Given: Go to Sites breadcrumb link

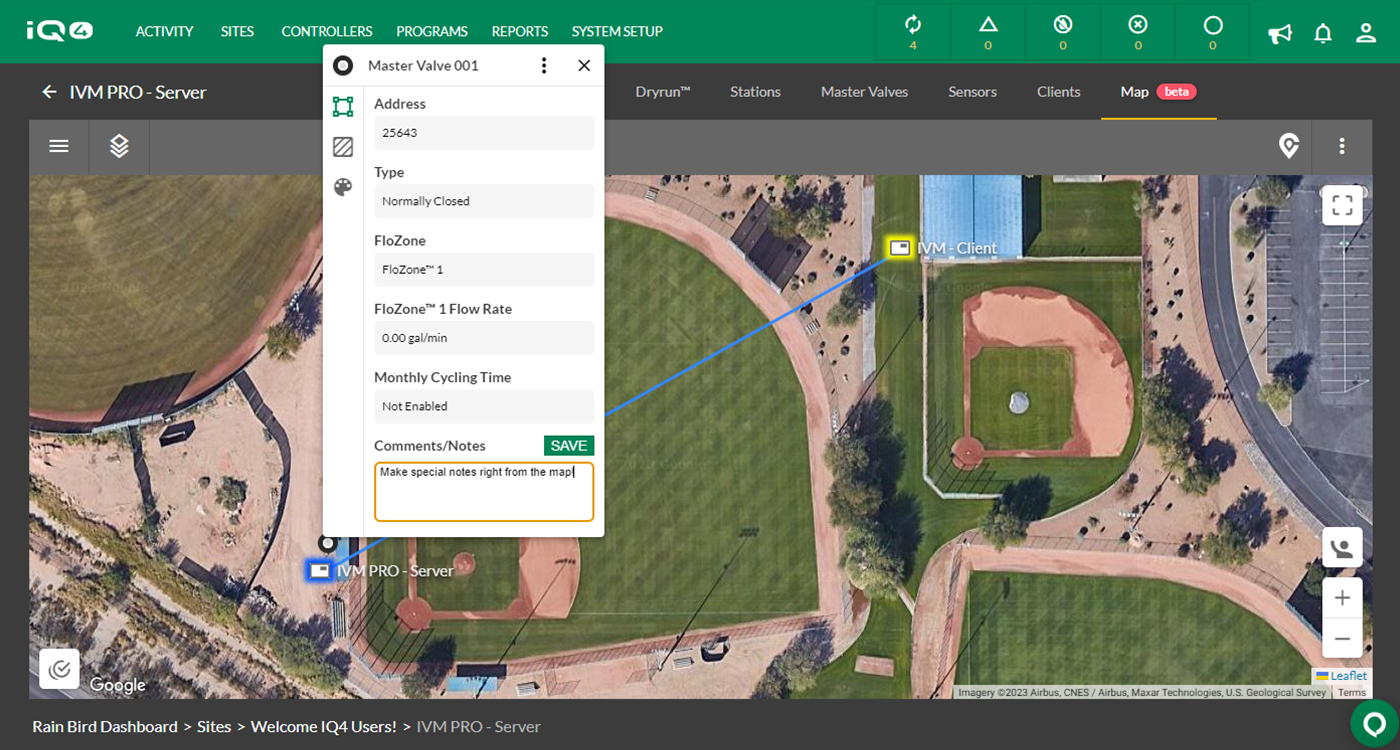Looking at the screenshot, I should pyautogui.click(x=214, y=727).
